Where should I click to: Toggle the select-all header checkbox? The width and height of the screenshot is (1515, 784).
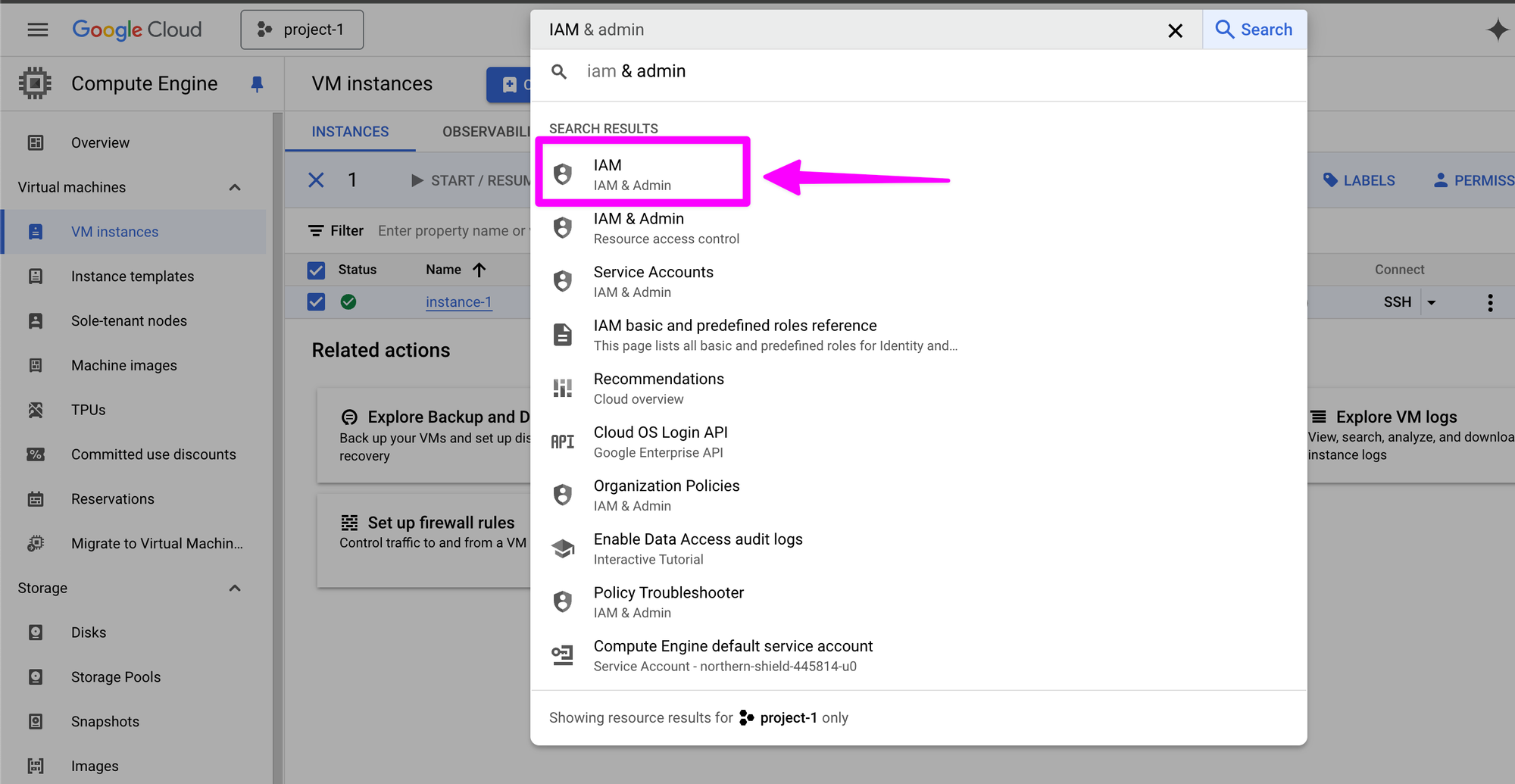click(316, 270)
